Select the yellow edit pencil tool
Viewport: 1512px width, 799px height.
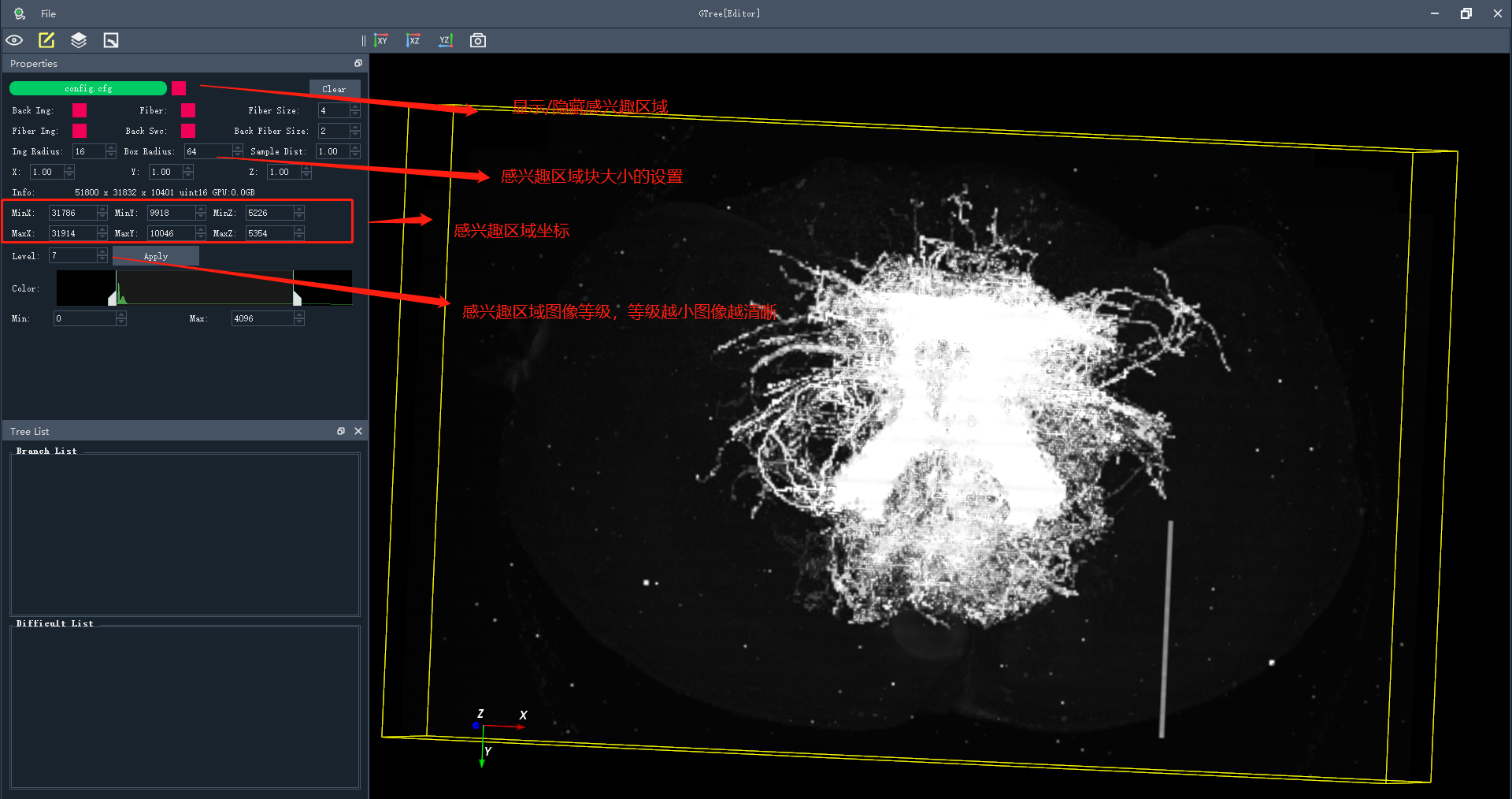click(x=46, y=40)
